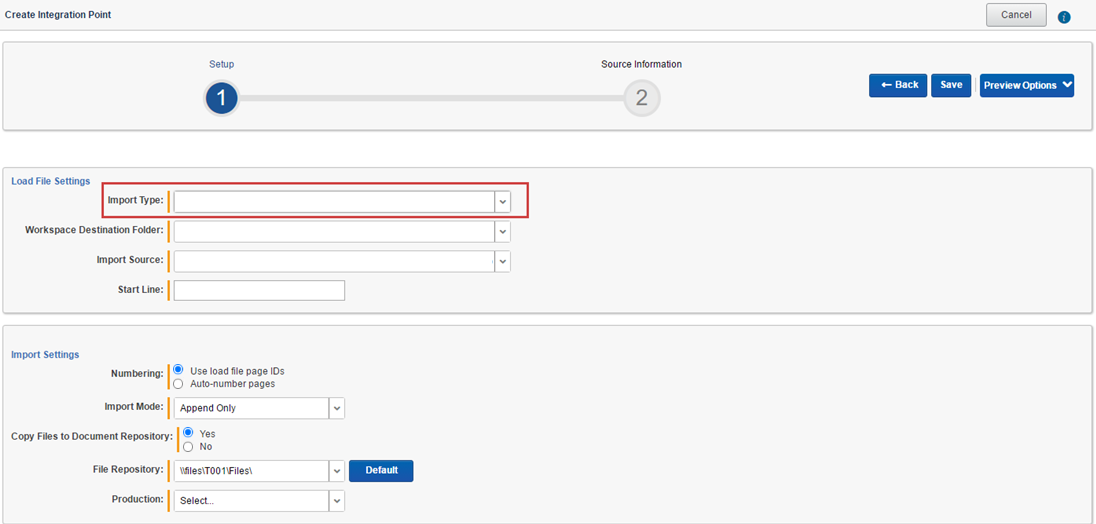The height and width of the screenshot is (524, 1096).
Task: Click the Import Mode label
Action: pos(134,406)
